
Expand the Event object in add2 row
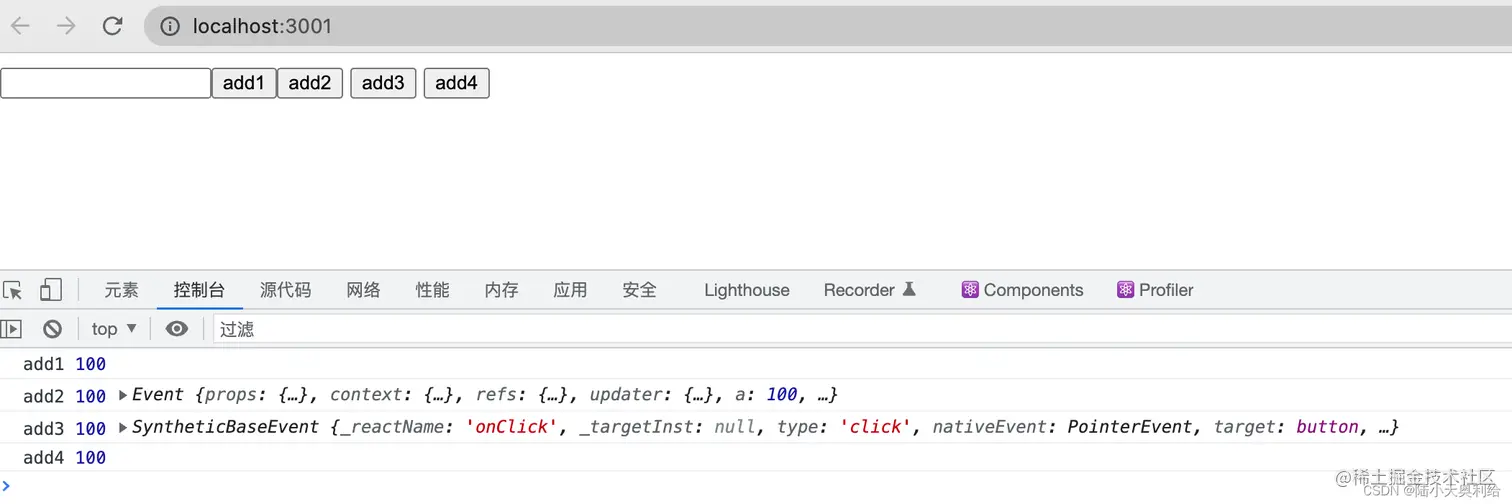pos(124,395)
